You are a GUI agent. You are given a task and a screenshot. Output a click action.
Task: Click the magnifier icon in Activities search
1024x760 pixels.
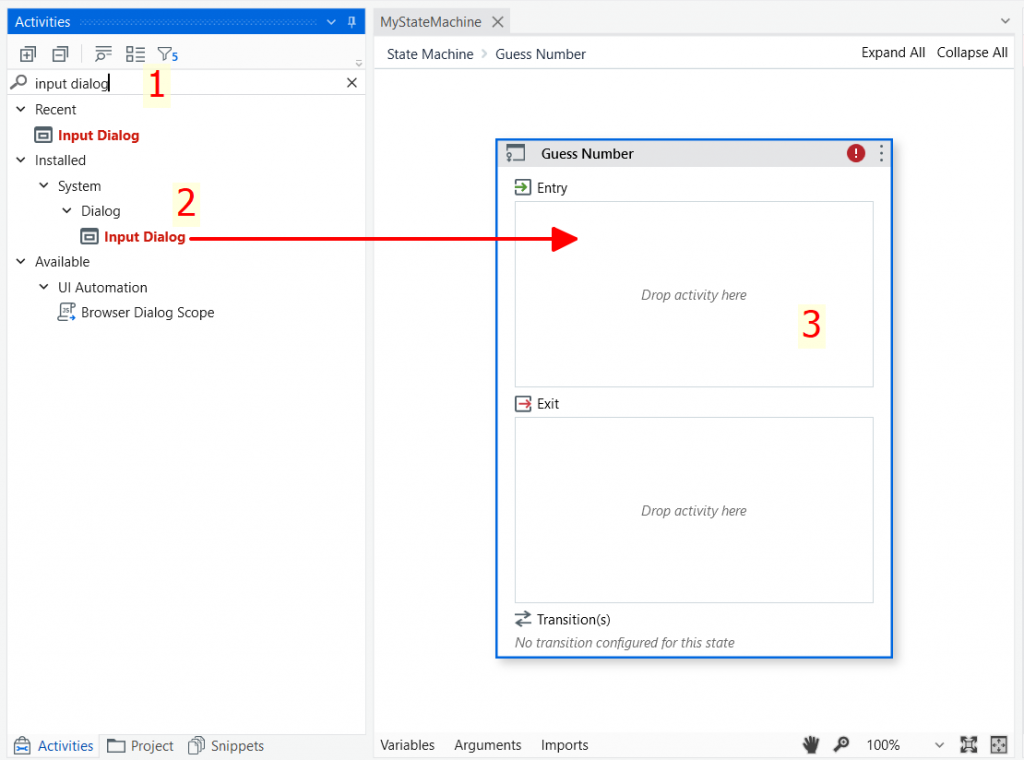point(19,83)
